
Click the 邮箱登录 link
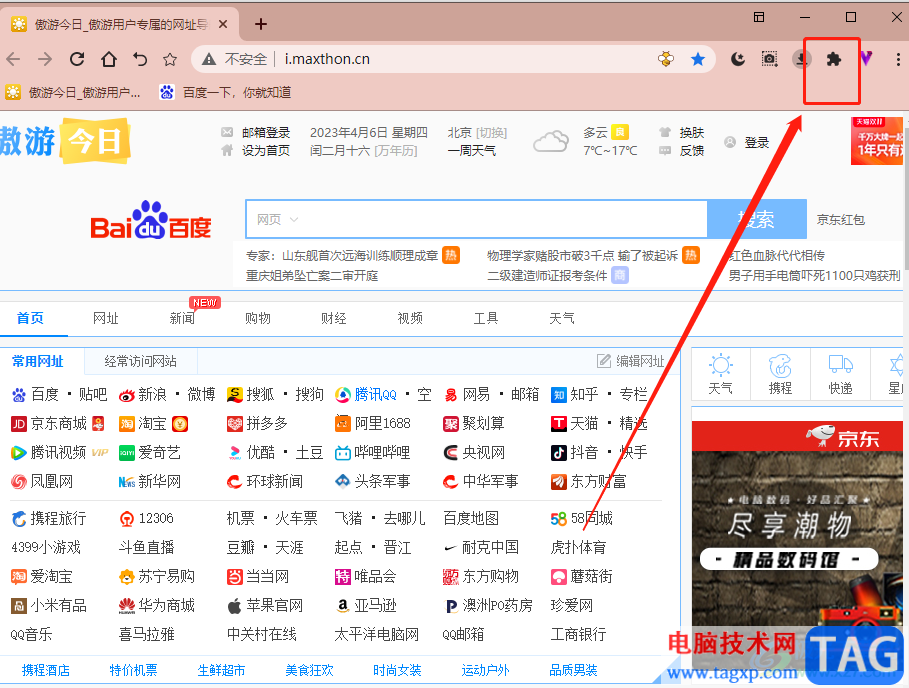[266, 133]
